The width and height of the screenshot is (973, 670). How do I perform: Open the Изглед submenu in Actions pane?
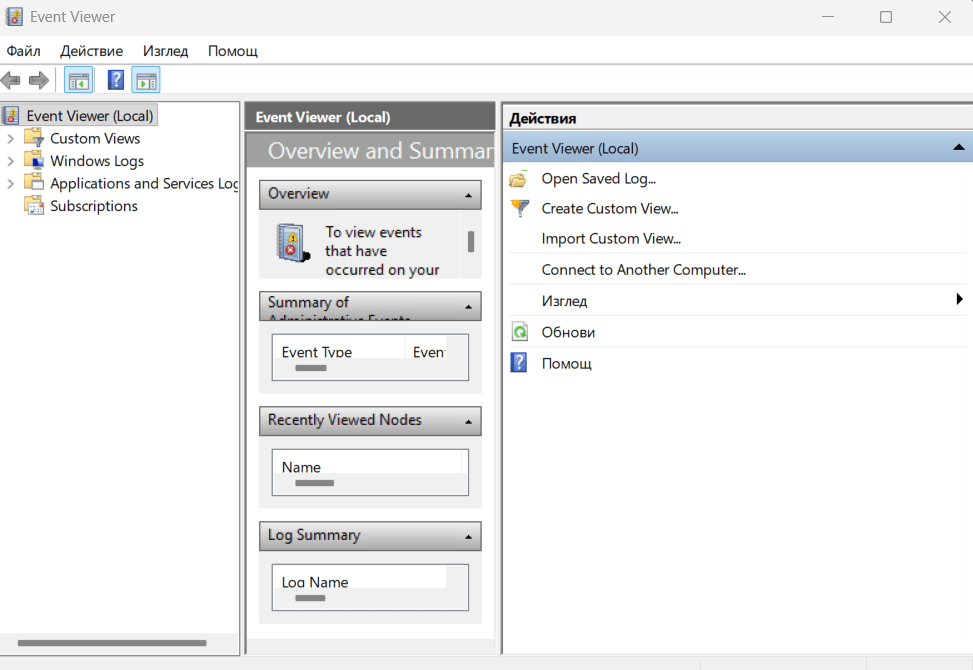[x=738, y=300]
